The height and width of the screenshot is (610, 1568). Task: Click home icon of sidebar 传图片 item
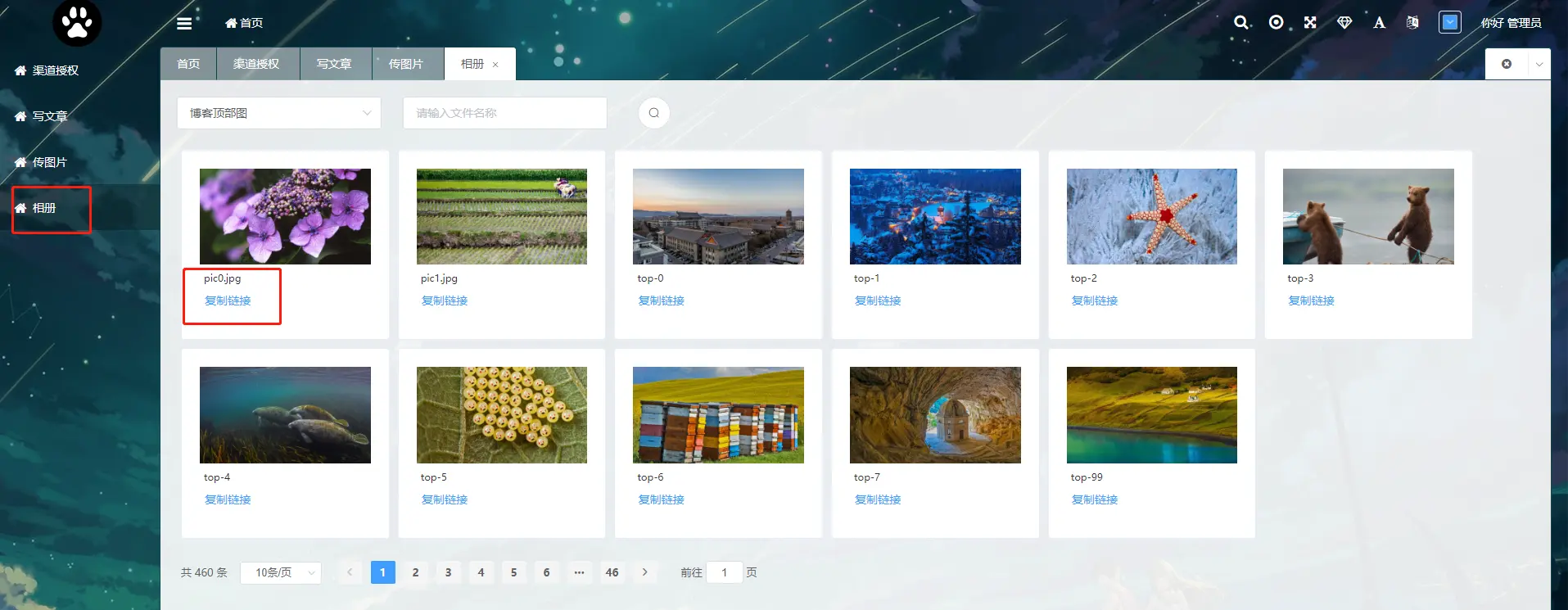pos(20,162)
